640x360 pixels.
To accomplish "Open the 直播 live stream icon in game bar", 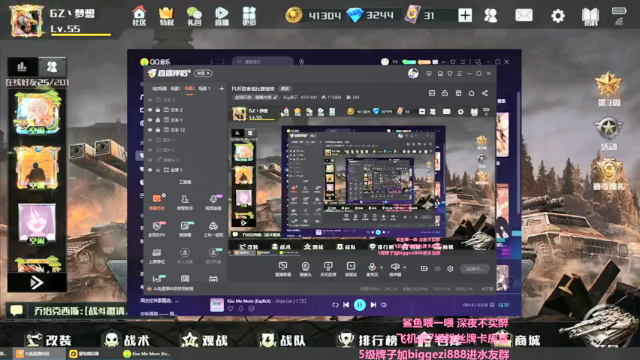I will coord(222,16).
